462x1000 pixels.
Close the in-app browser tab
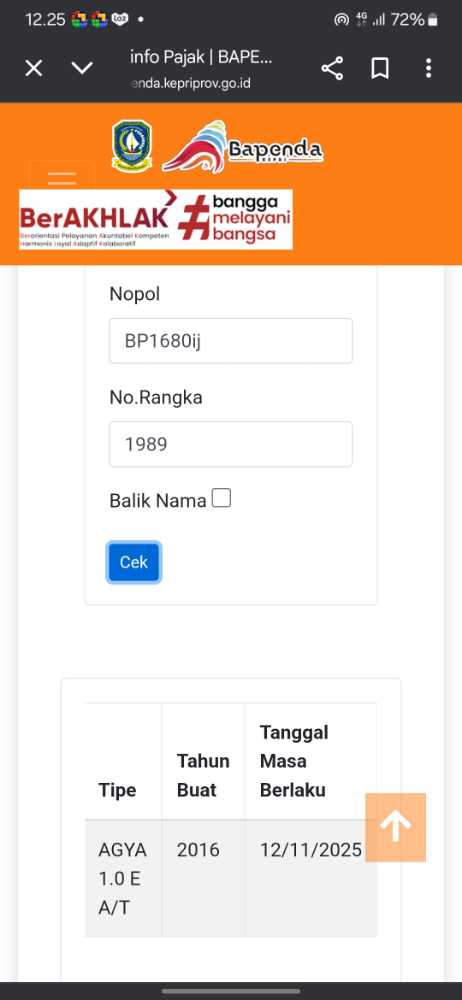[34, 68]
